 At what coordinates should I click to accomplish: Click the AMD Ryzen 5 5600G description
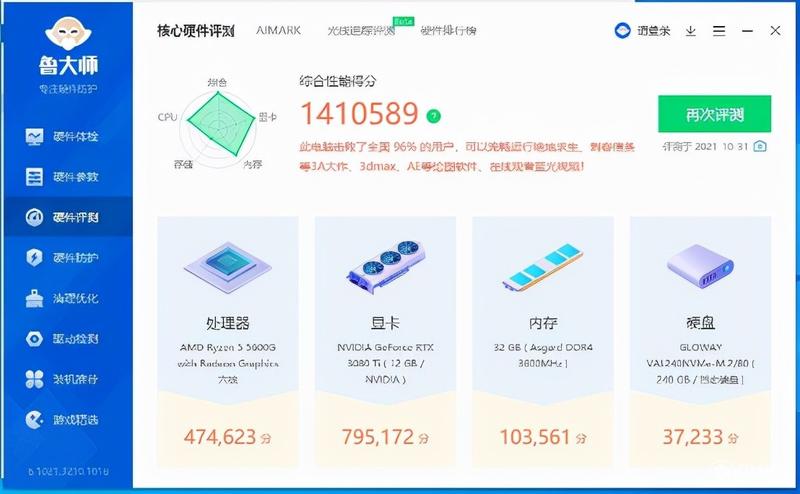228,363
